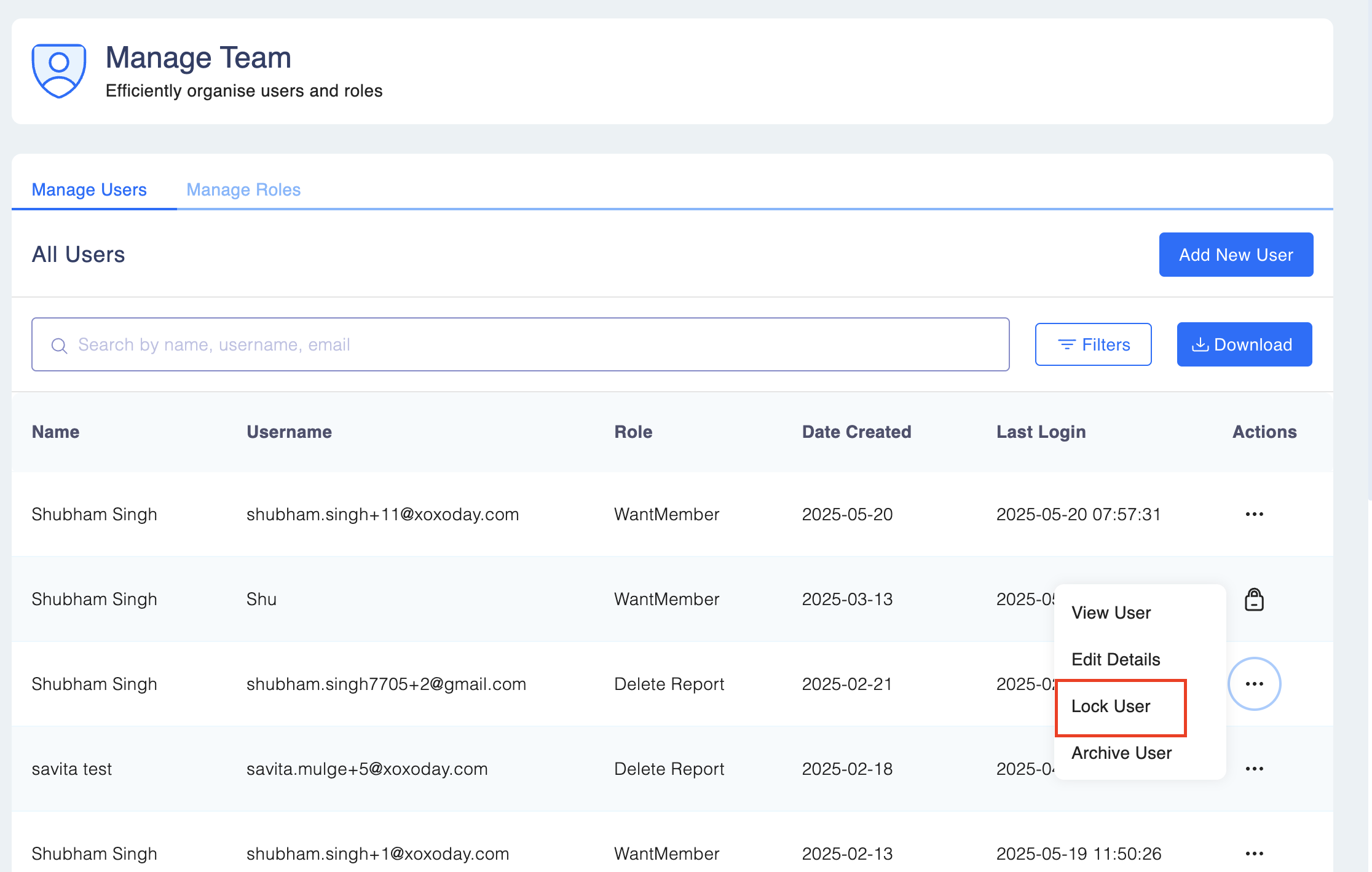The height and width of the screenshot is (872, 1372).
Task: Open actions menu for shubham.singh+11@xoxoday.com
Action: coord(1254,514)
